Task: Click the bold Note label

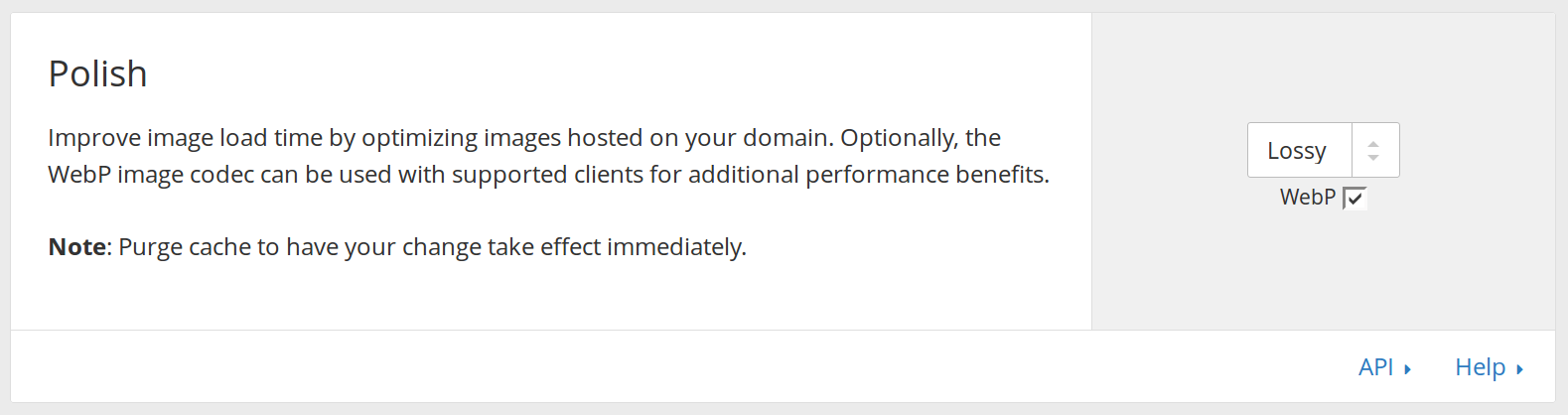Action: tap(77, 247)
